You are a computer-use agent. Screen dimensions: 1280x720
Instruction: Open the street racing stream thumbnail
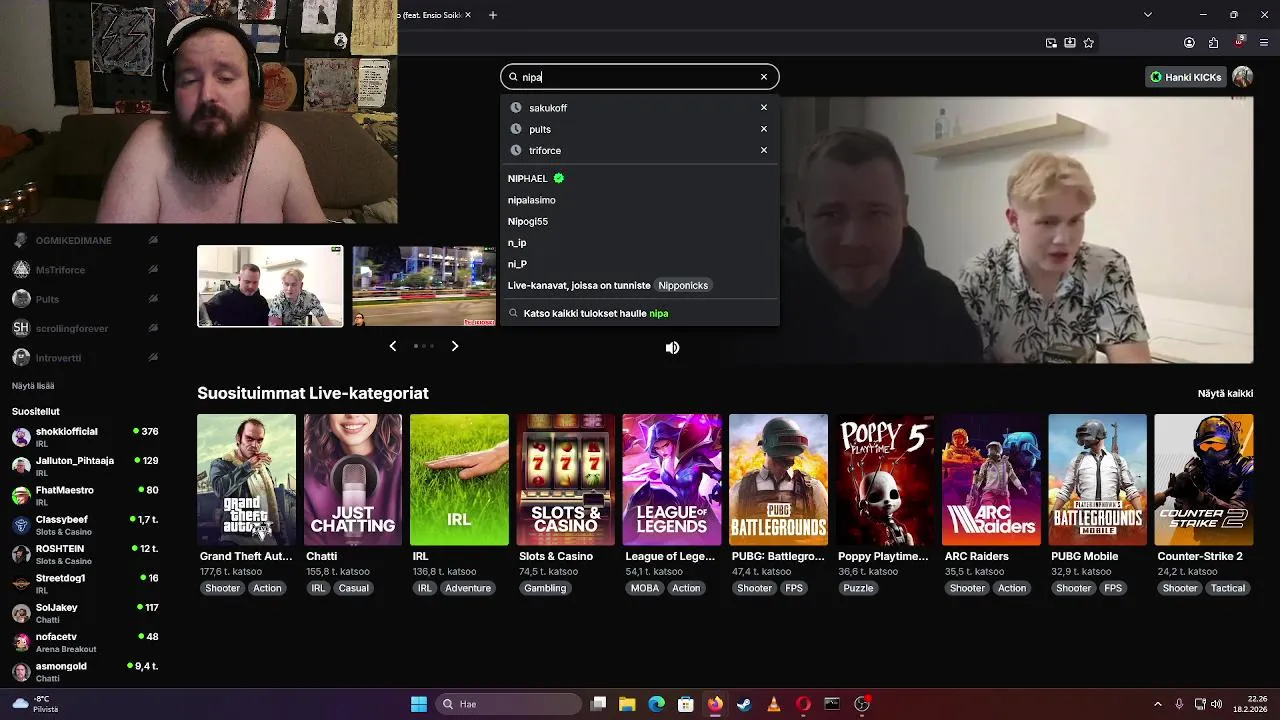[424, 286]
